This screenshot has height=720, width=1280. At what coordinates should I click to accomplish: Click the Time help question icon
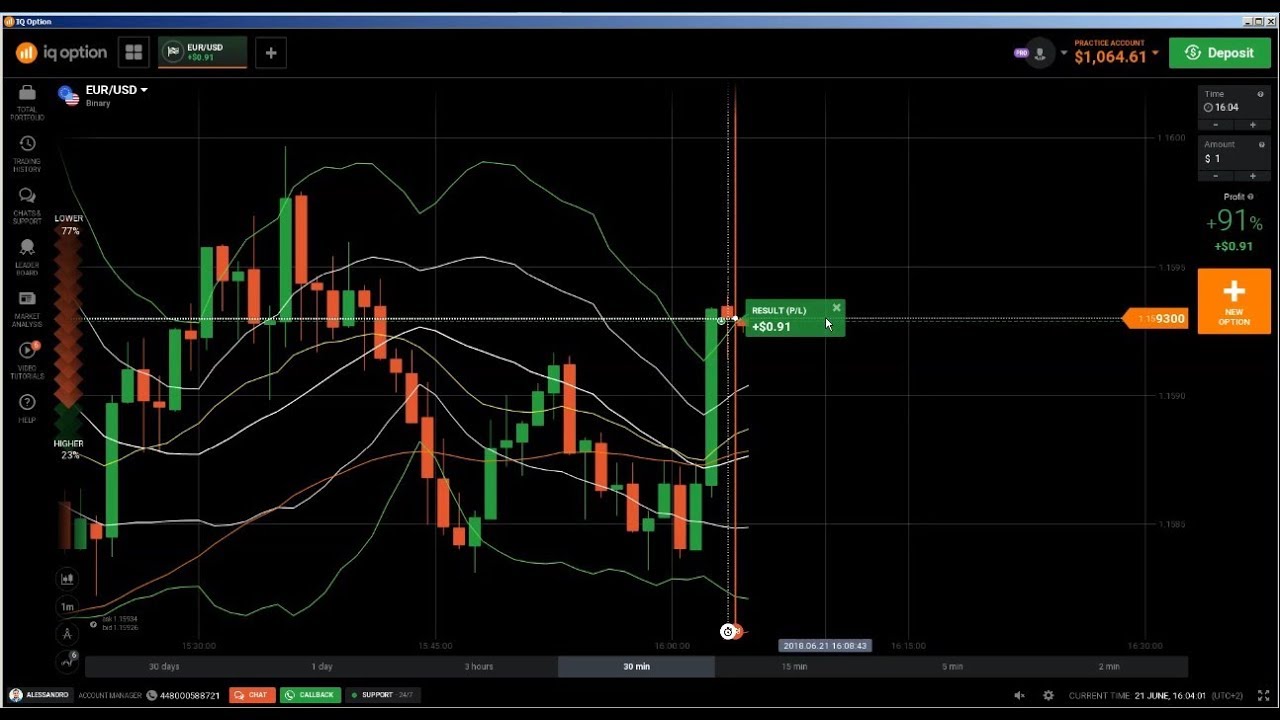tap(1261, 94)
